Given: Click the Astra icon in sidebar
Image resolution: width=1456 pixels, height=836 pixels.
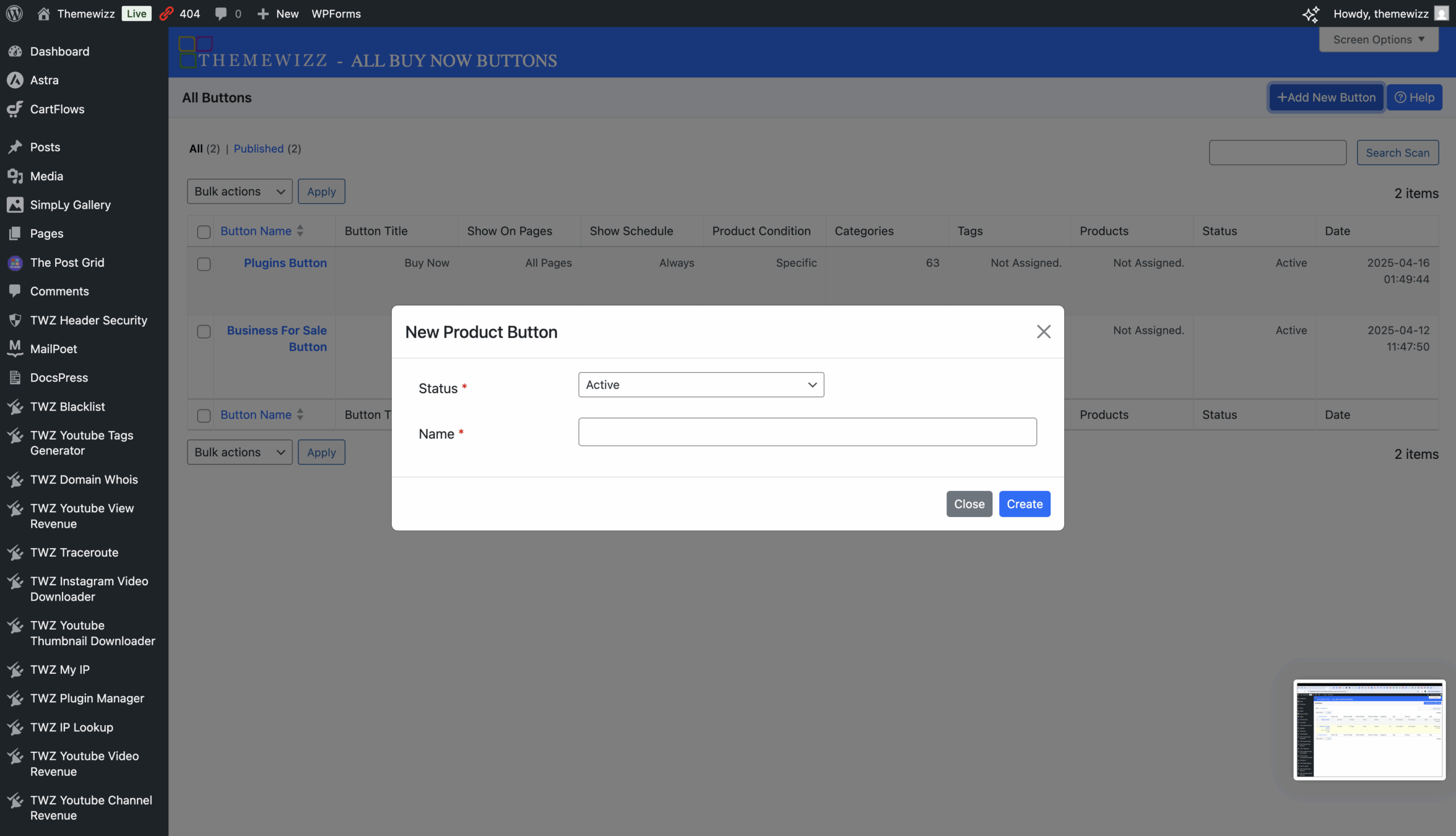Looking at the screenshot, I should [x=15, y=80].
